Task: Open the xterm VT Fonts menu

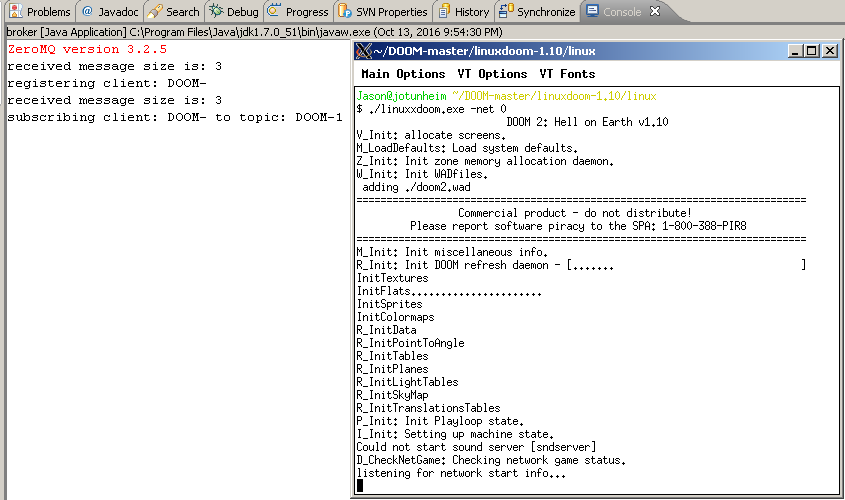Action: tap(567, 74)
